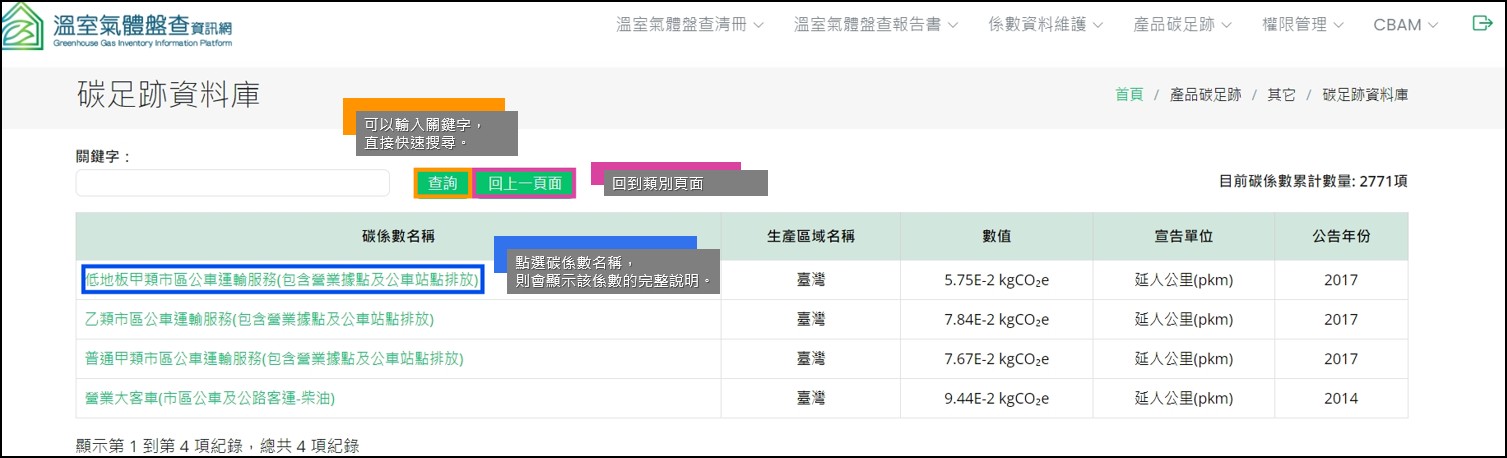Click 產品碳足跡 in the breadcrumb
Screen dimensions: 1507x458
[1205, 95]
